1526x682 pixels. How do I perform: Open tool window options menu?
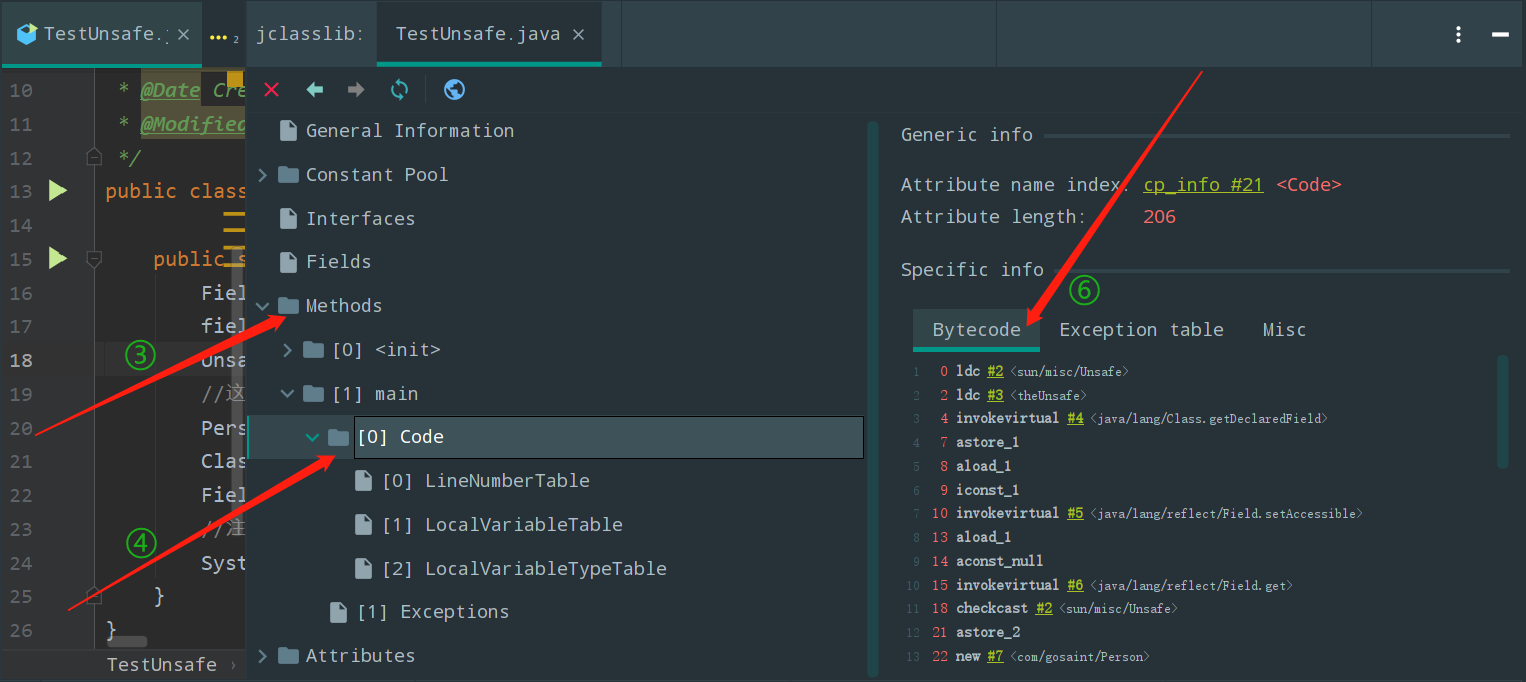tap(1459, 34)
